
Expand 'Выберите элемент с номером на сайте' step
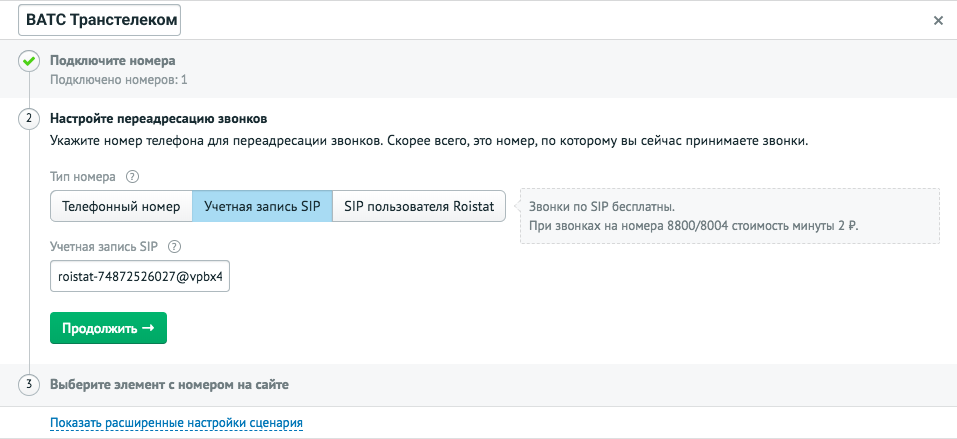(x=169, y=385)
